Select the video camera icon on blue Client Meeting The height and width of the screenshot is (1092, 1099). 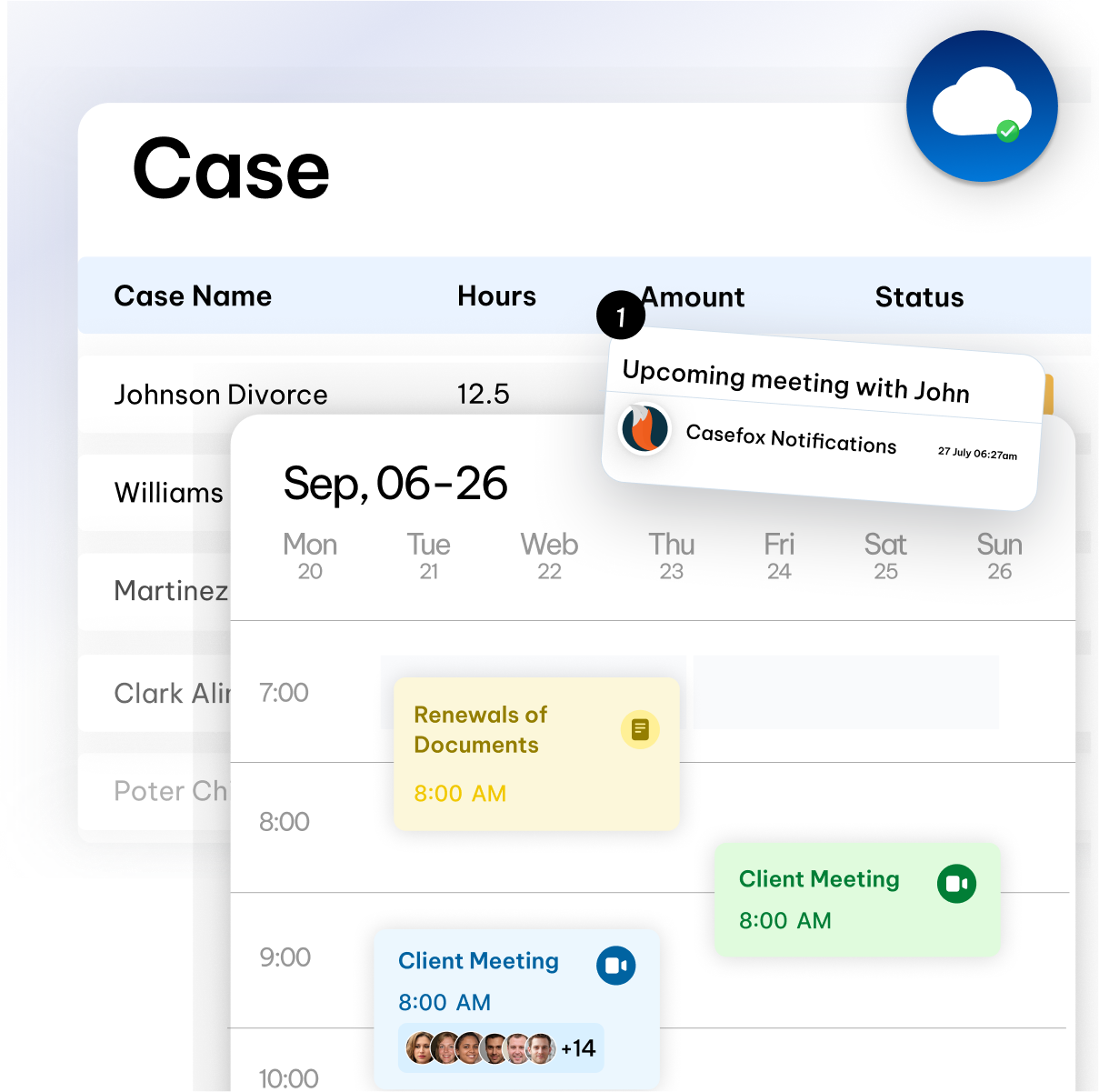[x=615, y=966]
